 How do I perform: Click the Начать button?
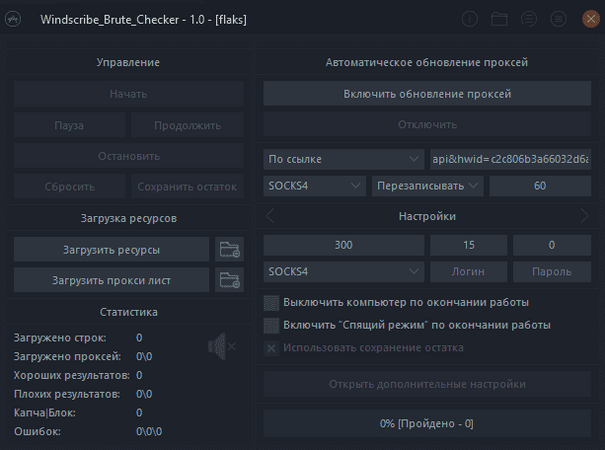point(128,94)
